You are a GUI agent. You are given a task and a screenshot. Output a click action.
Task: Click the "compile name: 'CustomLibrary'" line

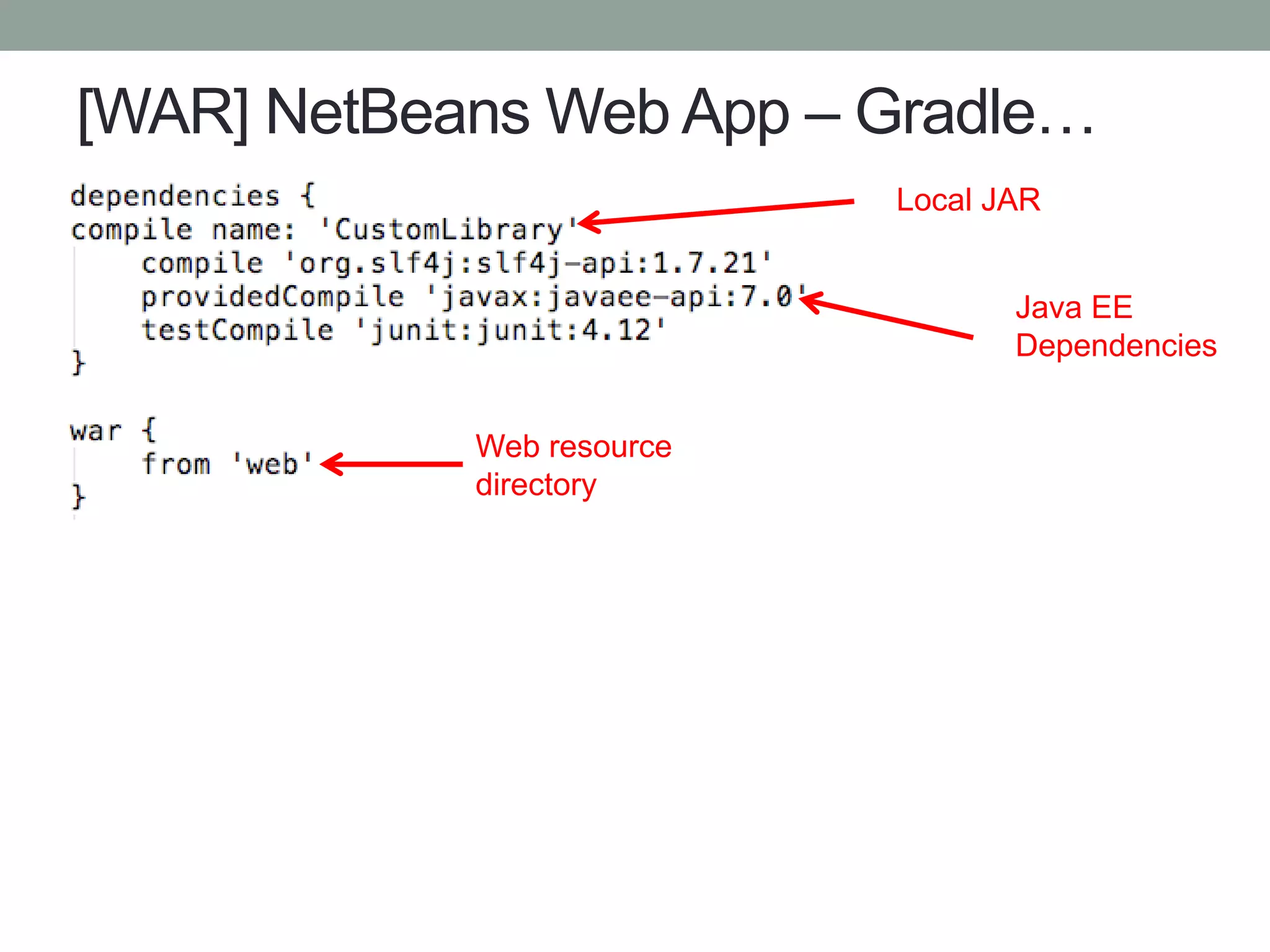(x=324, y=230)
